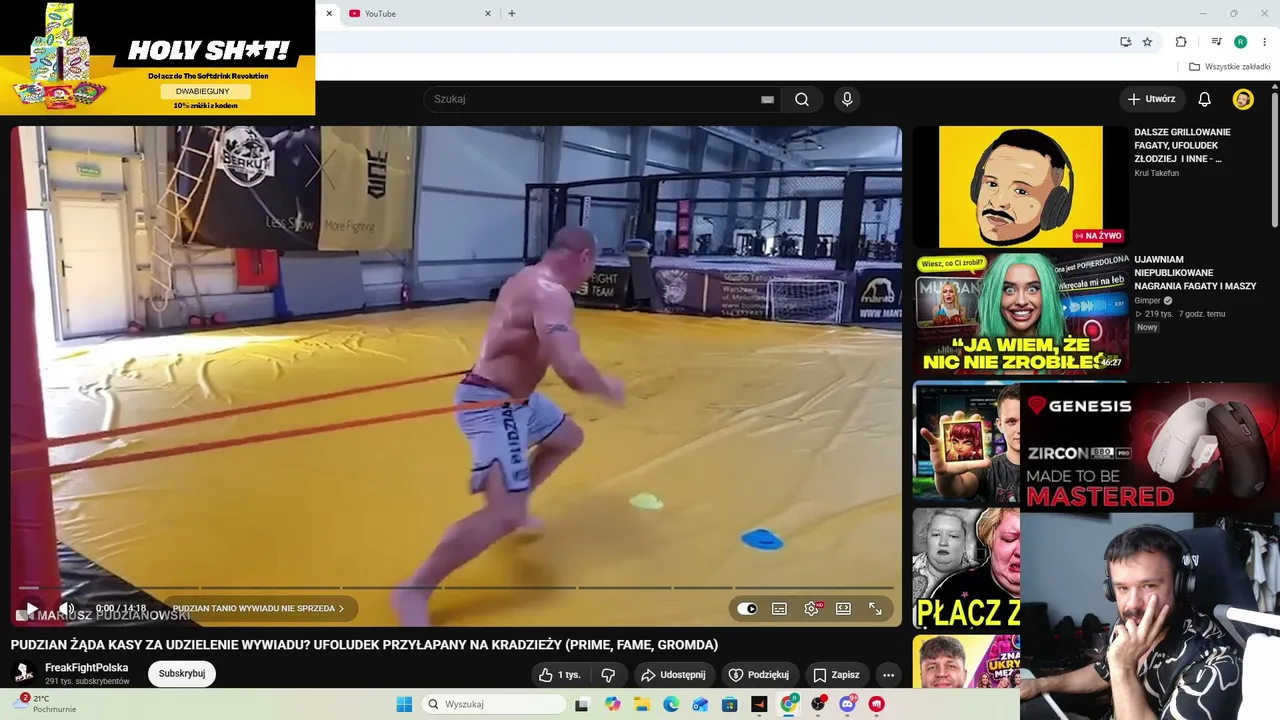Expand the chapter "PUDZIAN TANIO WYWIADU NIE SPRZEDA"
Image resolution: width=1280 pixels, height=720 pixels.
(x=258, y=608)
